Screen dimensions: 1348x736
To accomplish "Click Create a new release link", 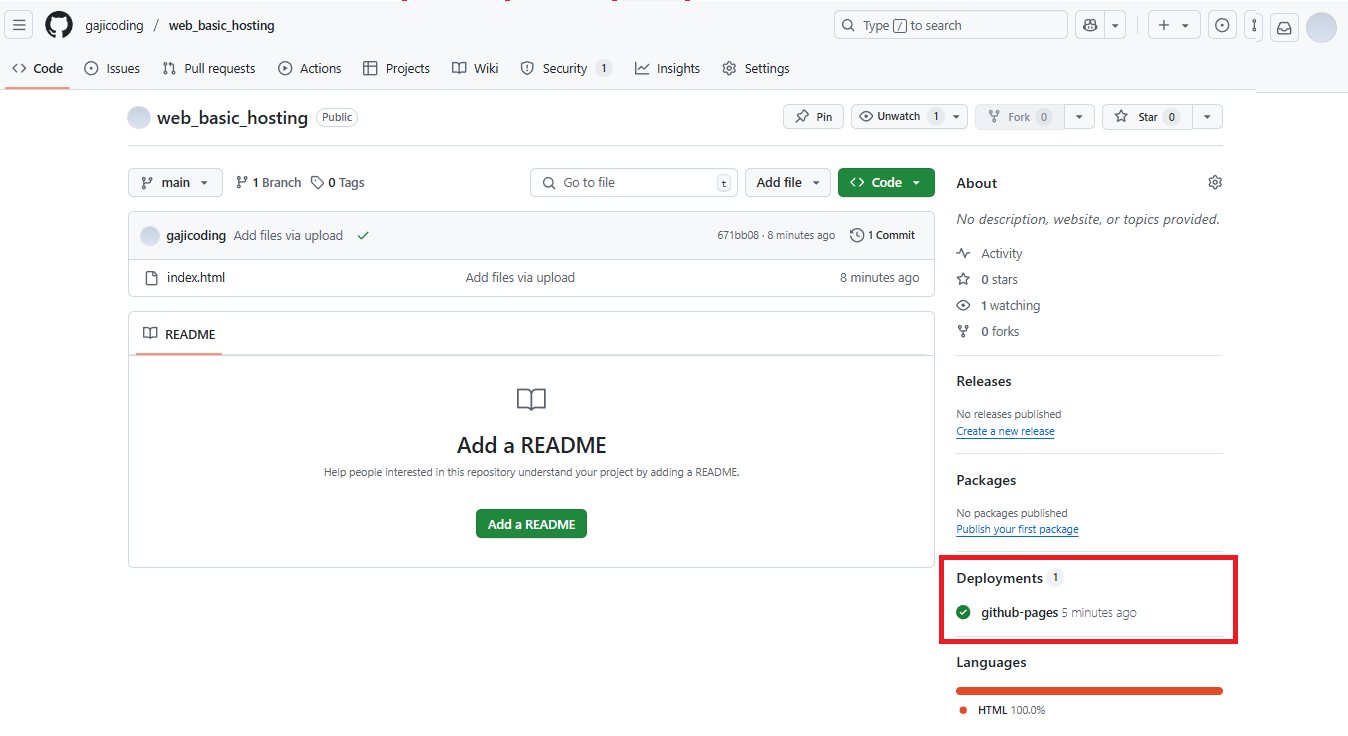I will click(1005, 431).
